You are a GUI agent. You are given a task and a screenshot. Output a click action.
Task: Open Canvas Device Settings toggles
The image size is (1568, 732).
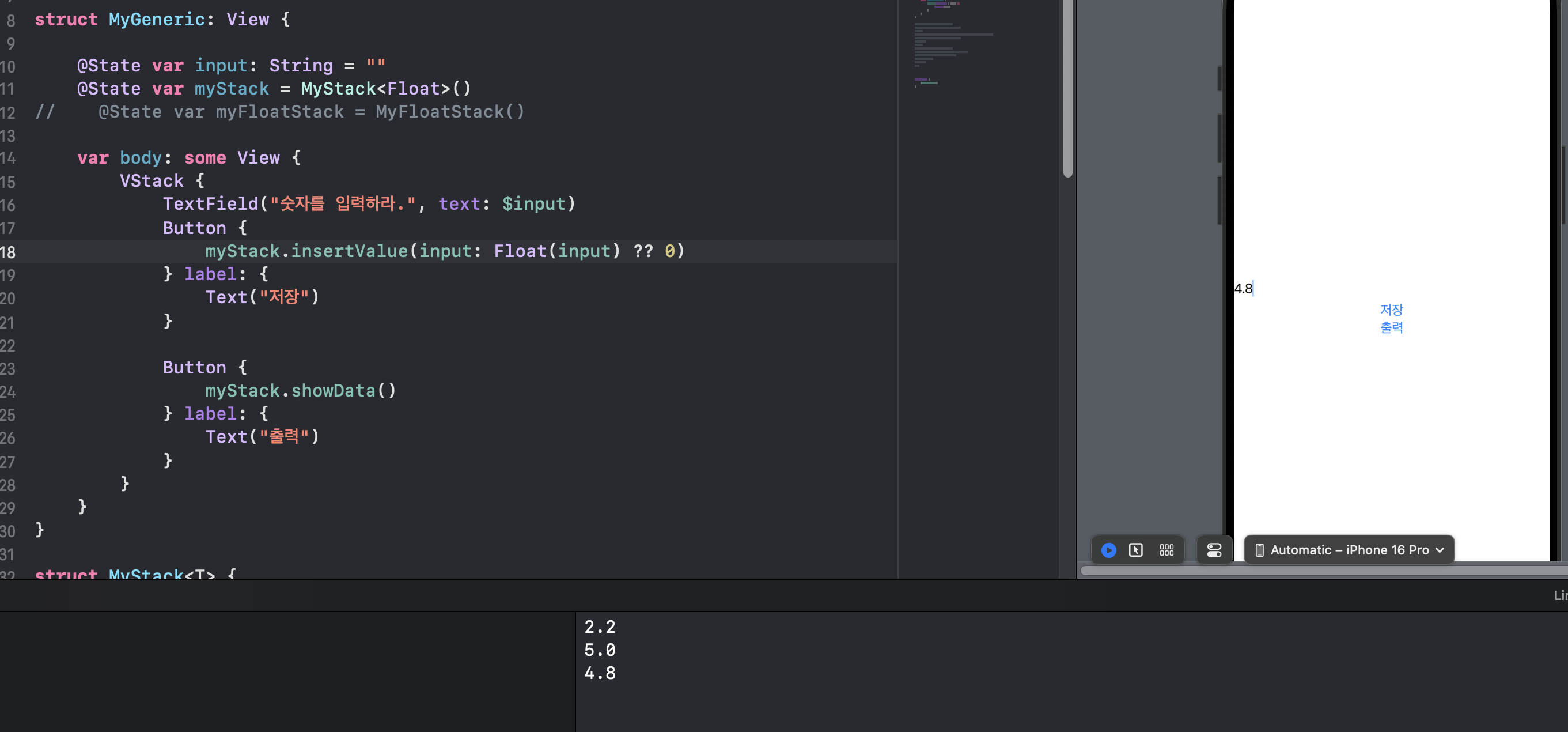(x=1214, y=550)
